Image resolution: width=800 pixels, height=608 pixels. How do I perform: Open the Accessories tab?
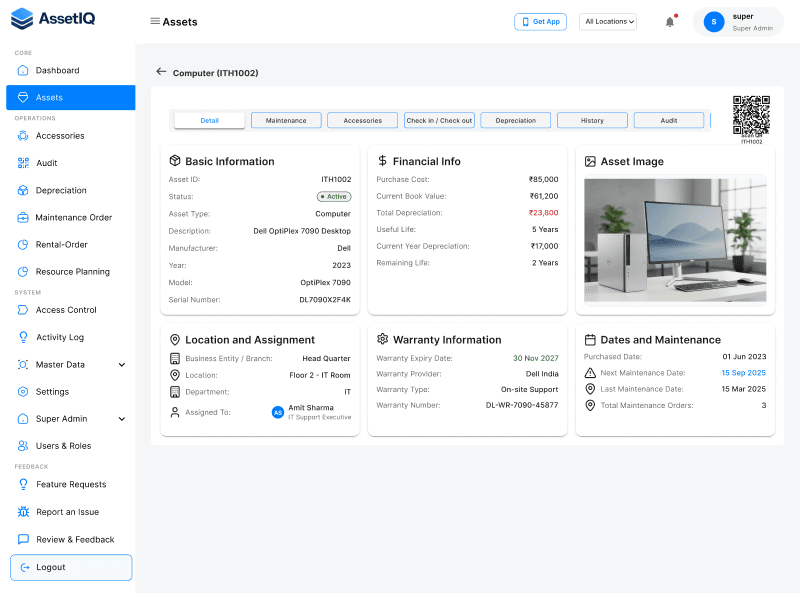(362, 120)
